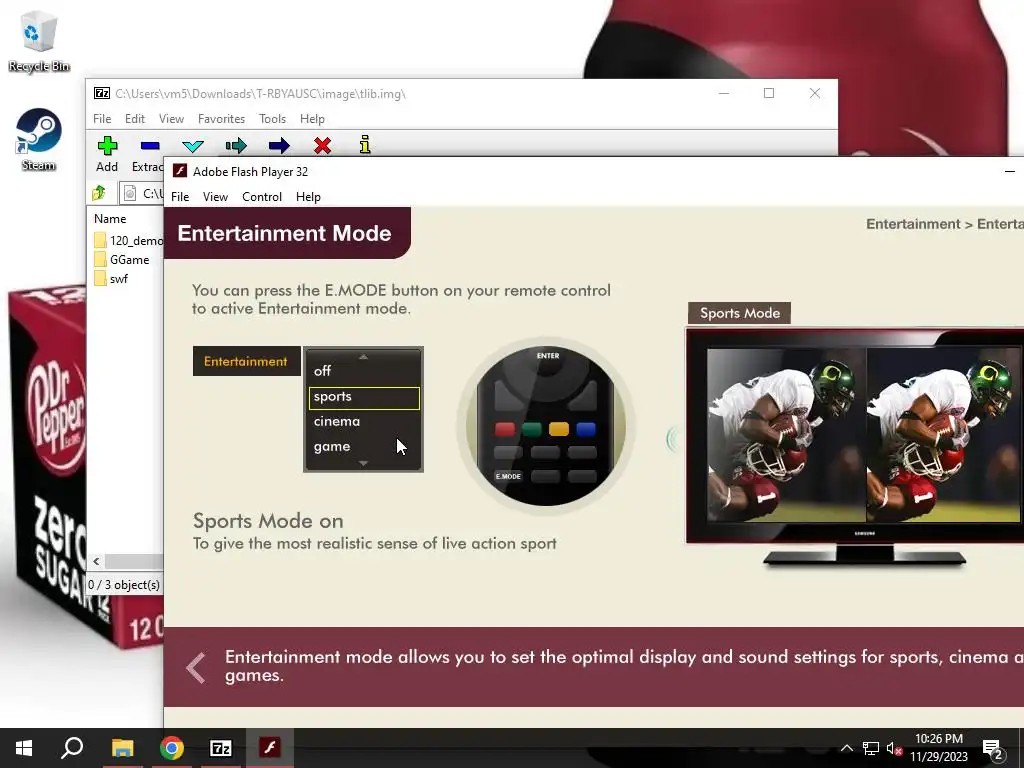Open File Explorer from taskbar
1024x768 pixels.
pos(122,748)
